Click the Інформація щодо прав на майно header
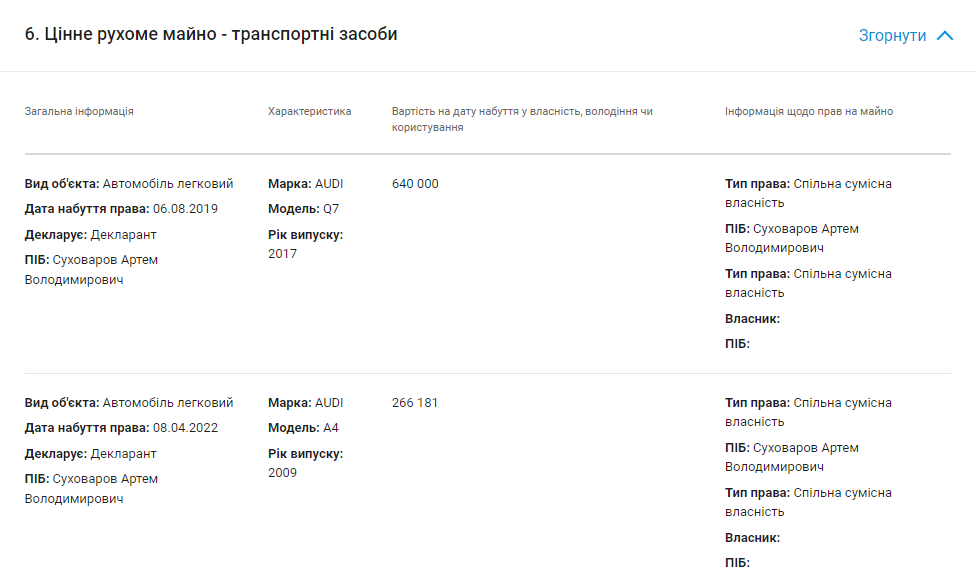This screenshot has height=585, width=977. [809, 112]
